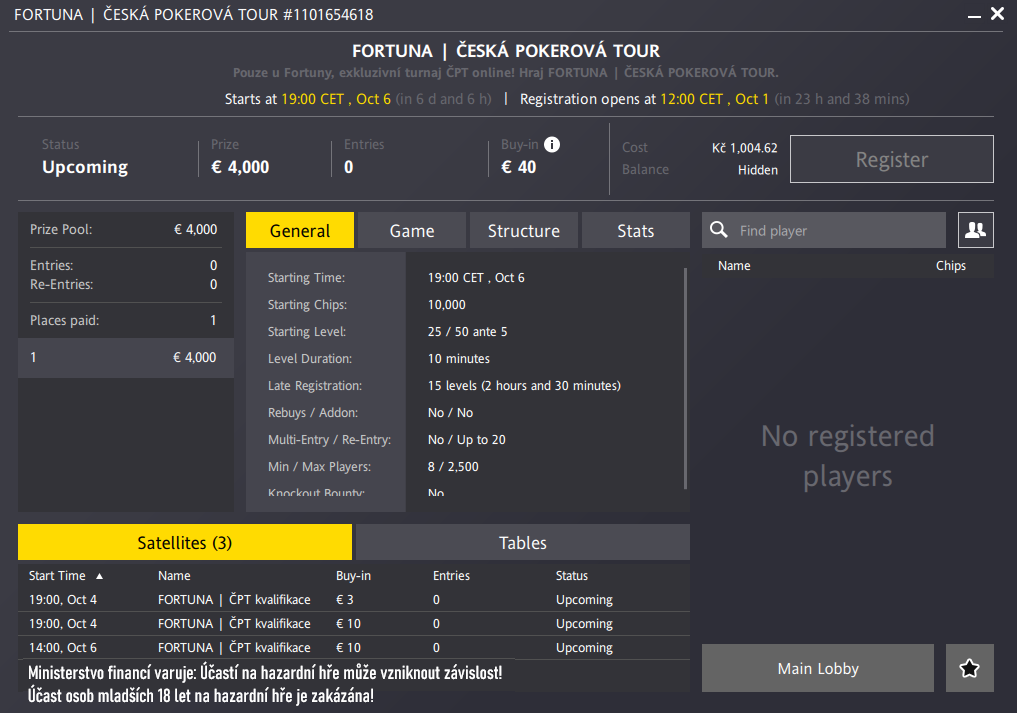
Task: Click the Starting Level 25 / 50 ante 5 value
Action: [468, 332]
